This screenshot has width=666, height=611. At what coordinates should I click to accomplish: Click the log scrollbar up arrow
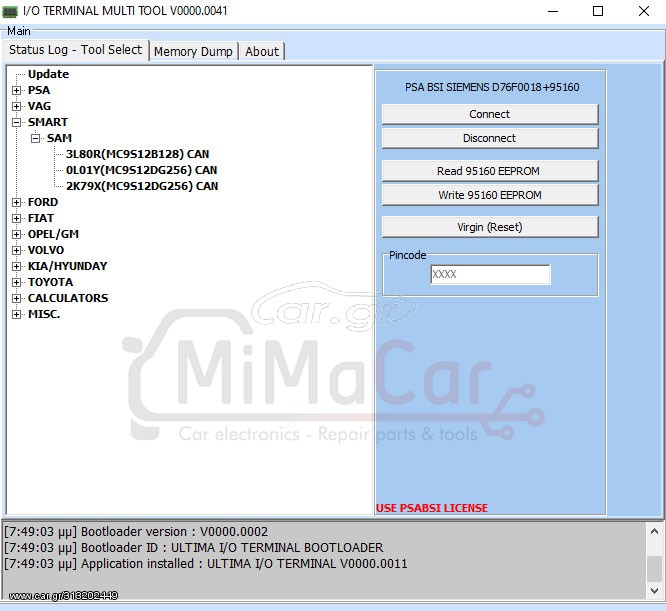pos(654,531)
